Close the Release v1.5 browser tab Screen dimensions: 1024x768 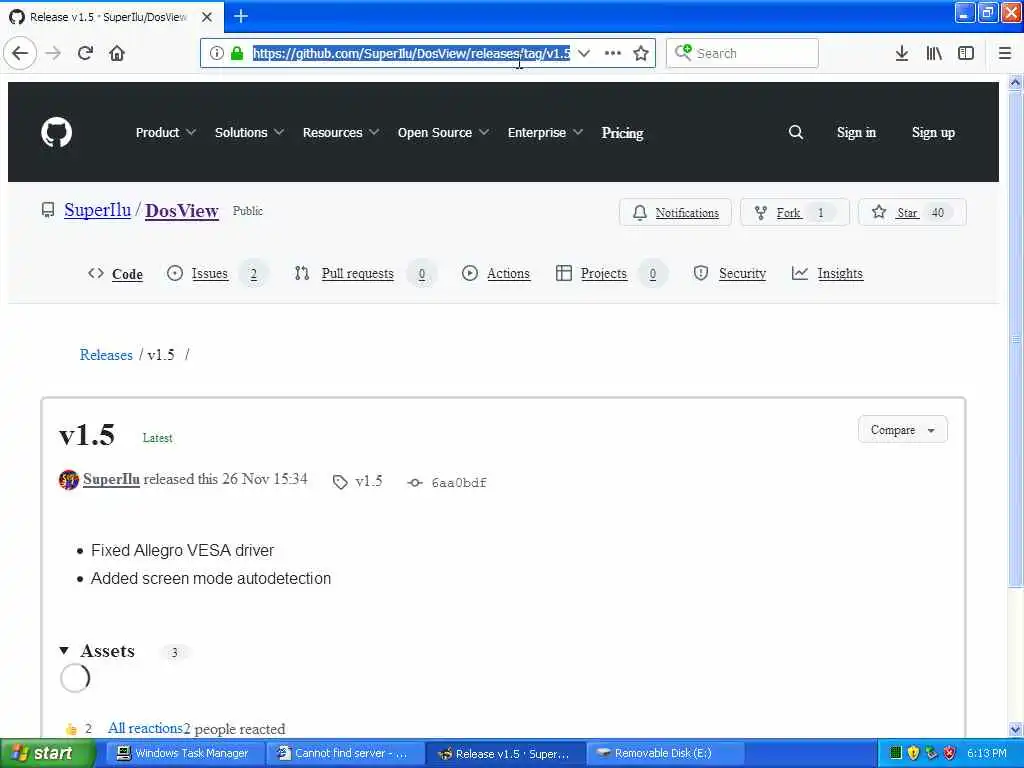206,17
